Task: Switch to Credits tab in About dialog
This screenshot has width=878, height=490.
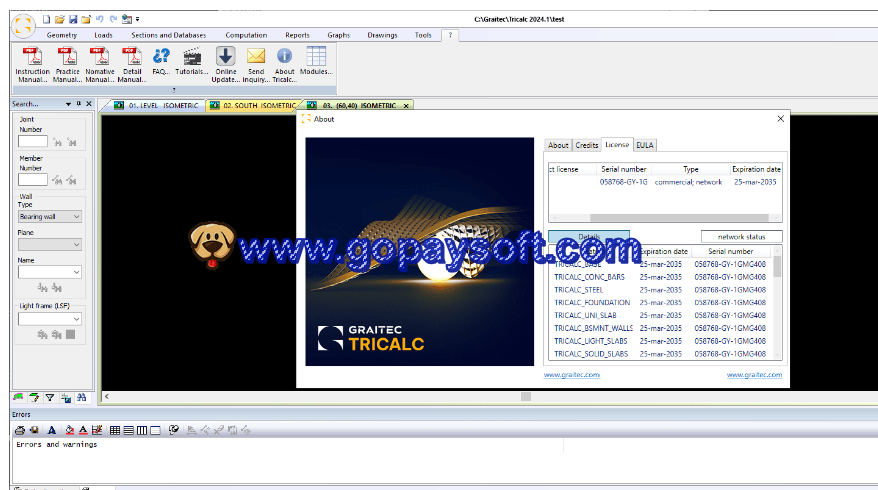Action: click(587, 145)
